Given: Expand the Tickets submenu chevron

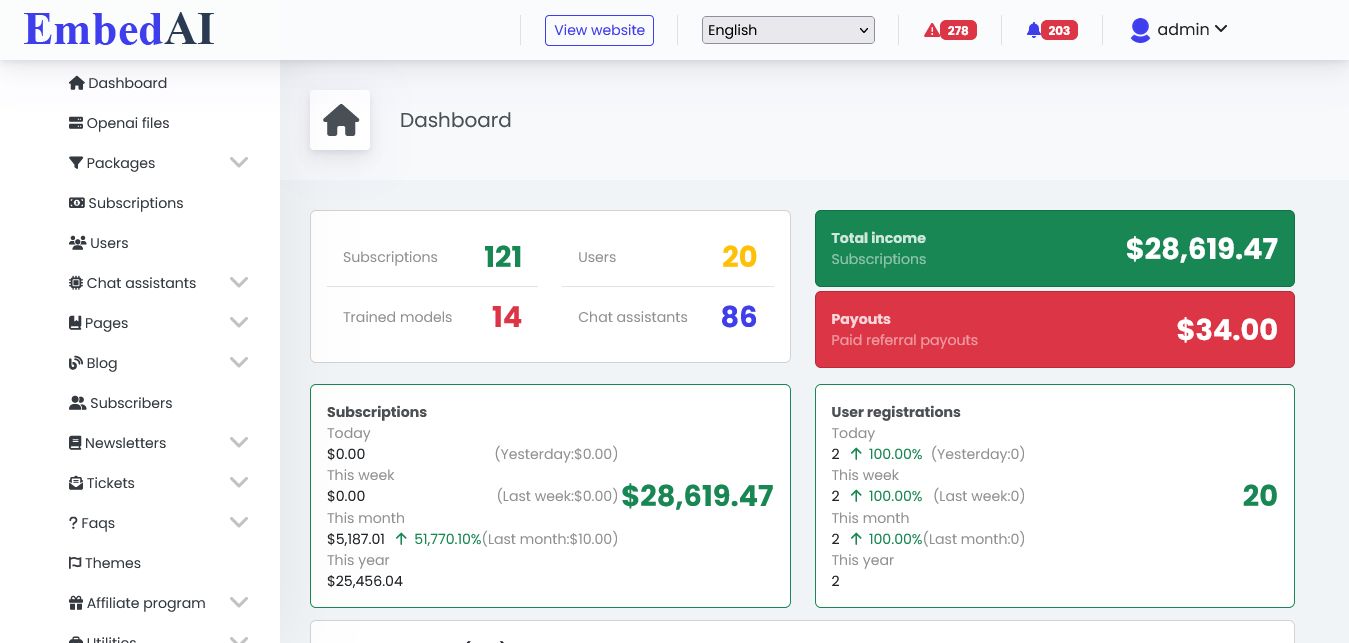Looking at the screenshot, I should point(238,482).
